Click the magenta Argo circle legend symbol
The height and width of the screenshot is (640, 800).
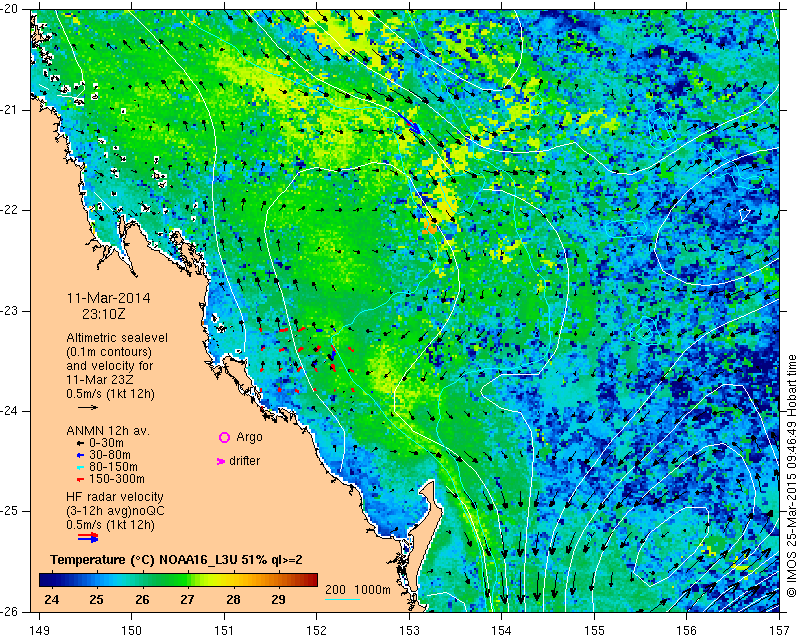click(x=224, y=437)
